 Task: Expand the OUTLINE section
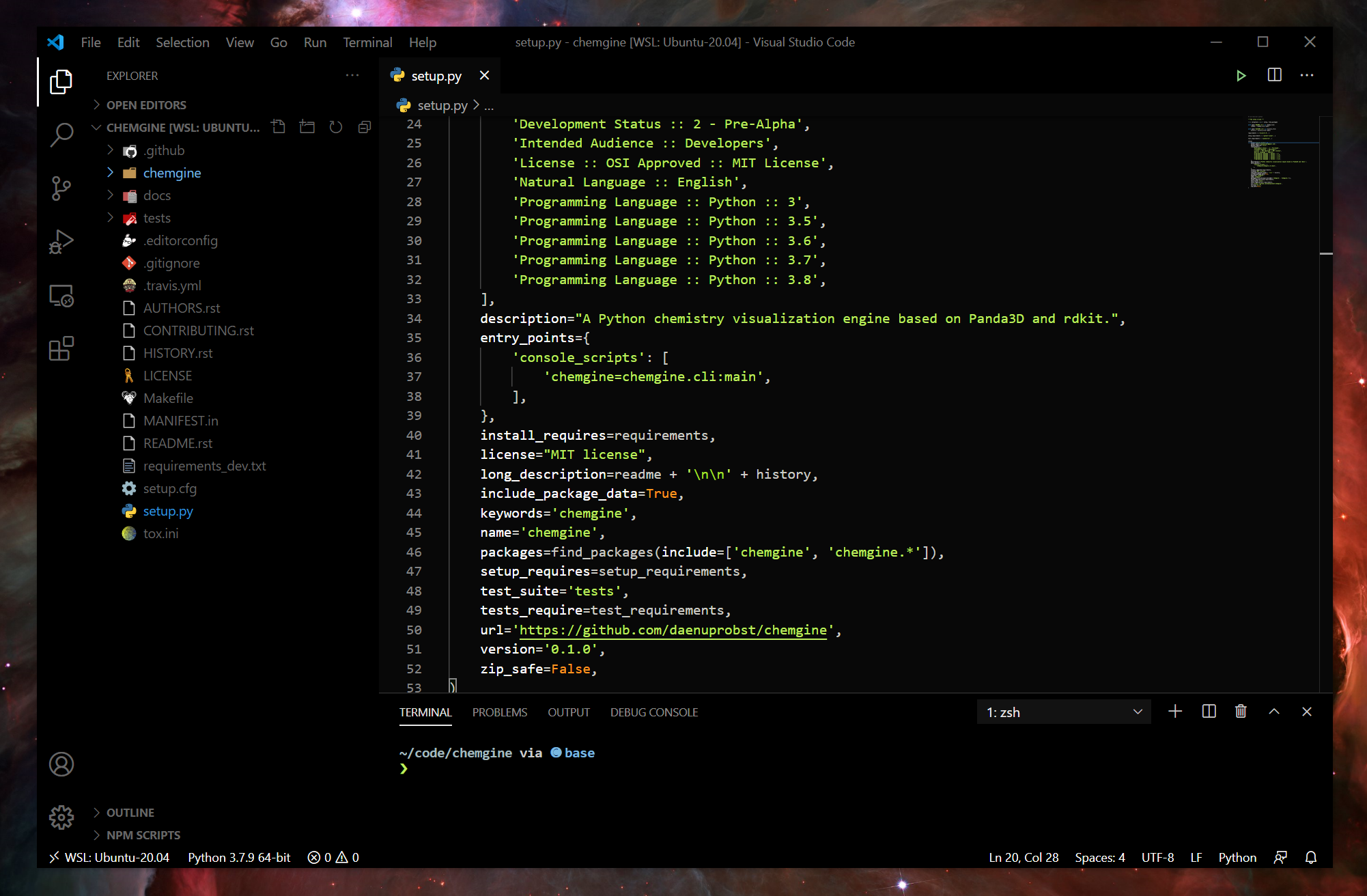[x=130, y=812]
